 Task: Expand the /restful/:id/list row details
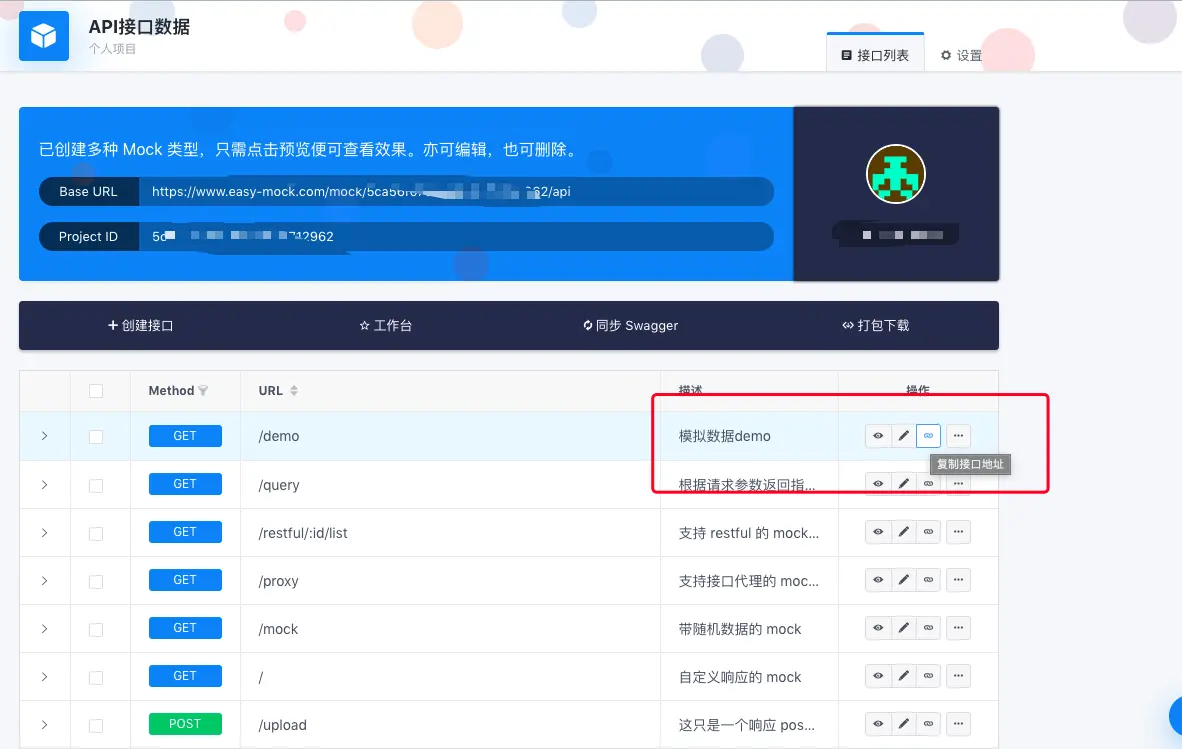click(44, 533)
